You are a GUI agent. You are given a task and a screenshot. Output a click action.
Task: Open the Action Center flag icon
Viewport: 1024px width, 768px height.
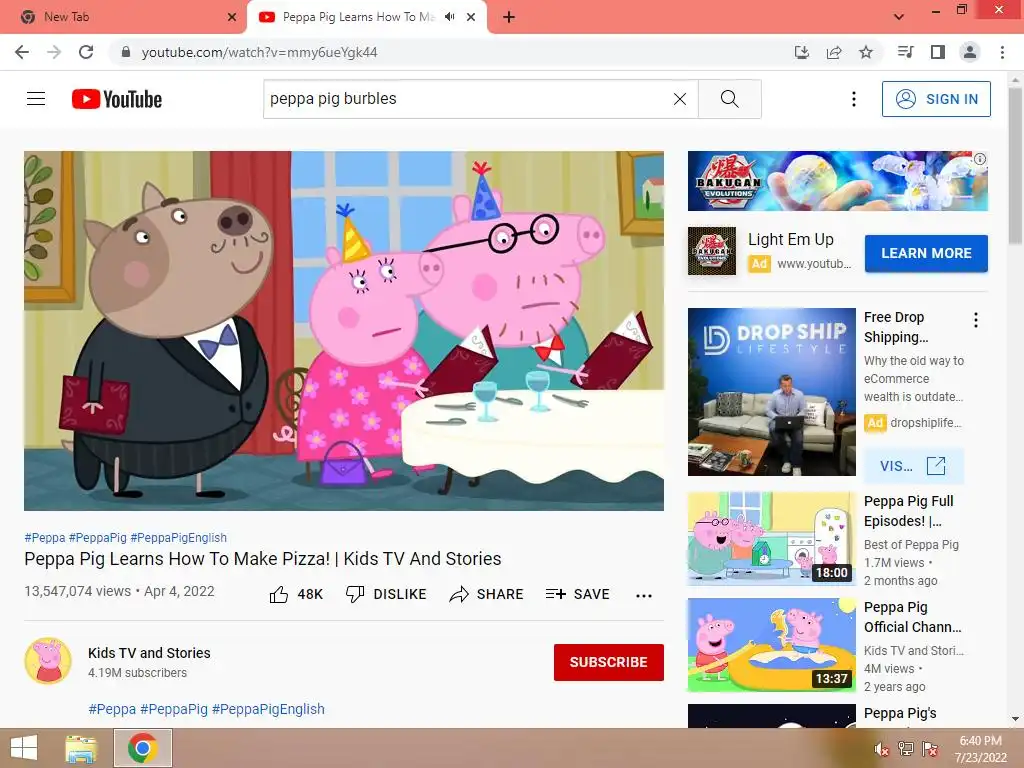929,749
